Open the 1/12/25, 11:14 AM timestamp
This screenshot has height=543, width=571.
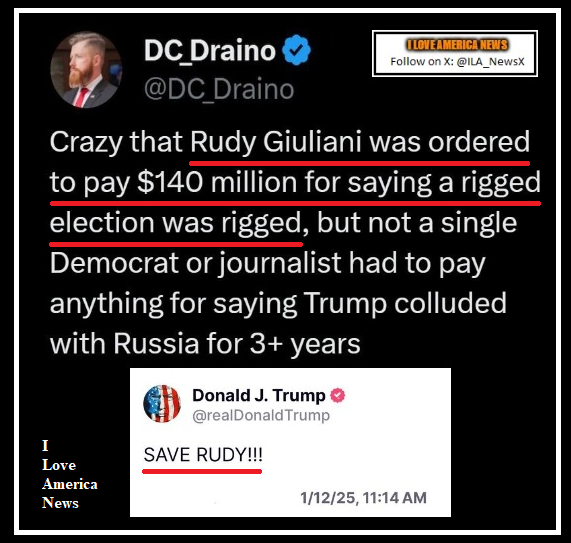(x=363, y=497)
